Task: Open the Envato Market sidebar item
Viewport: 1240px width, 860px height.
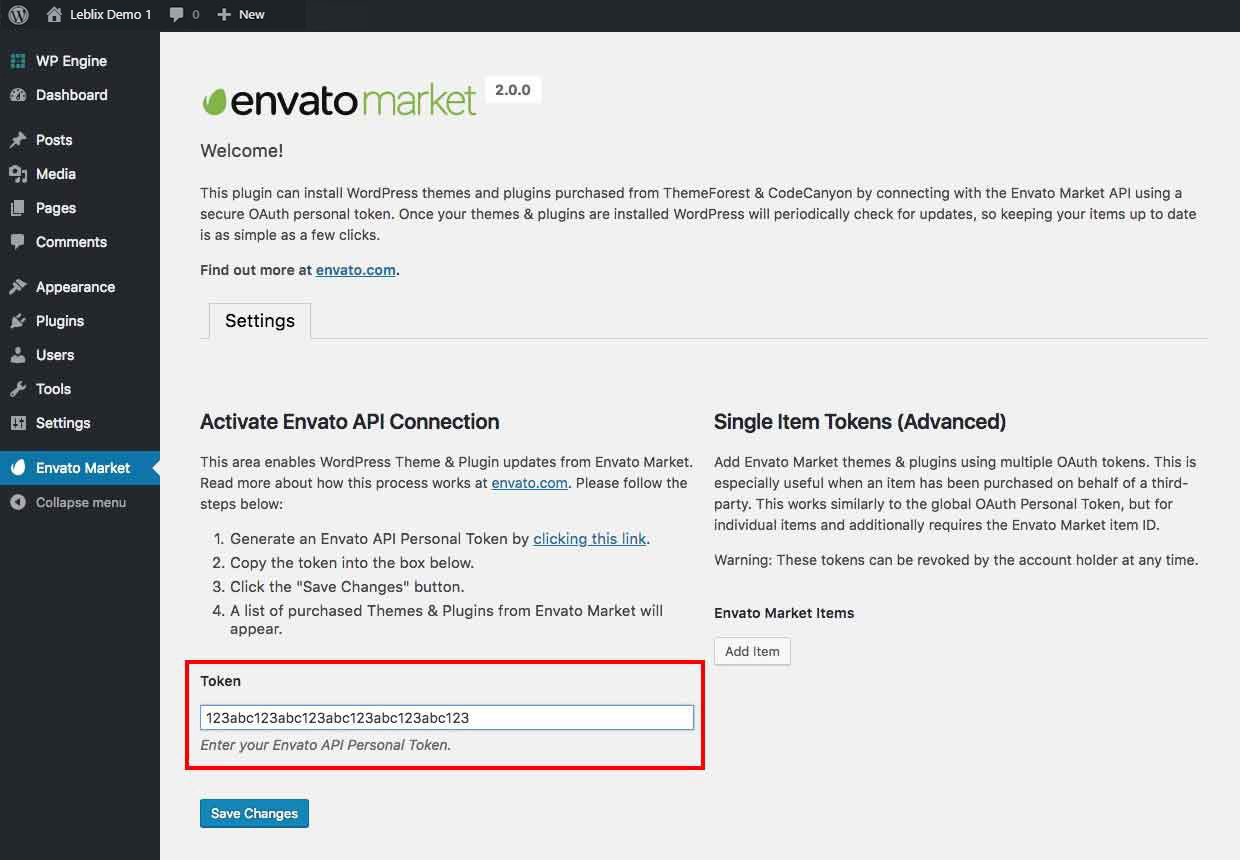Action: click(x=83, y=468)
